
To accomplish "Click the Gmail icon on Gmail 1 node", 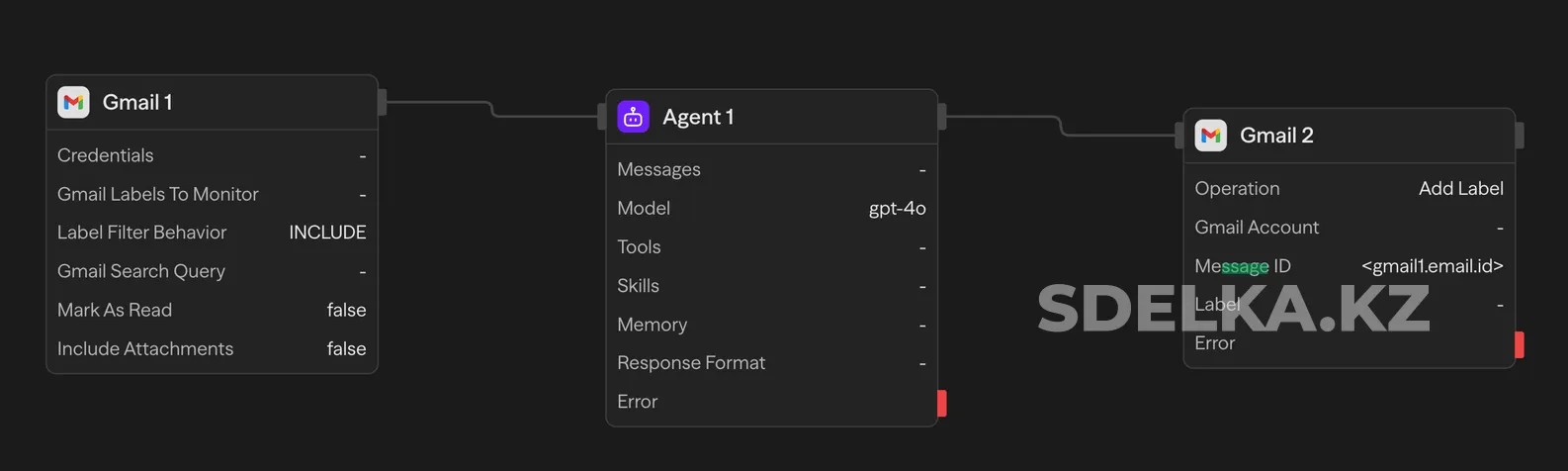I will (x=73, y=102).
